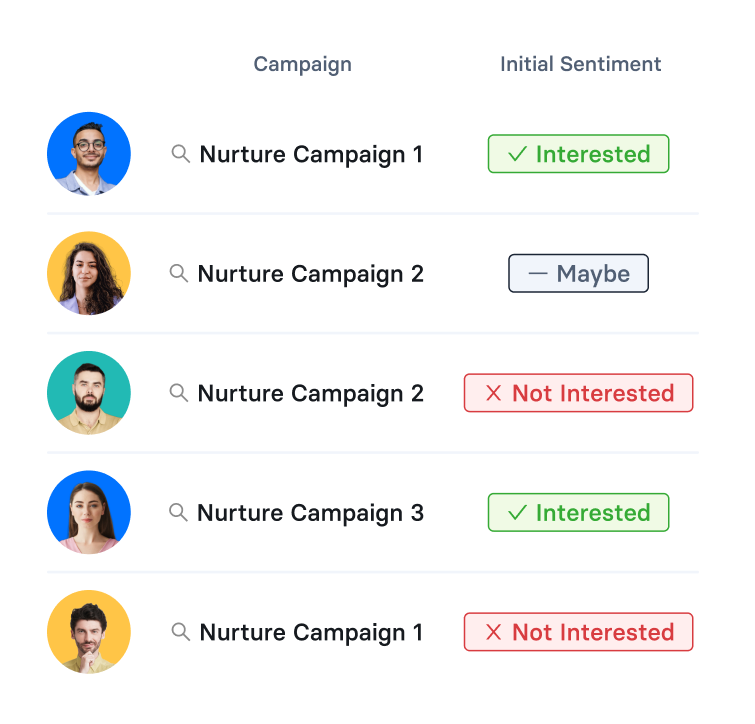This screenshot has width=755, height=724.
Task: Click the search icon in the last row
Action: click(181, 632)
